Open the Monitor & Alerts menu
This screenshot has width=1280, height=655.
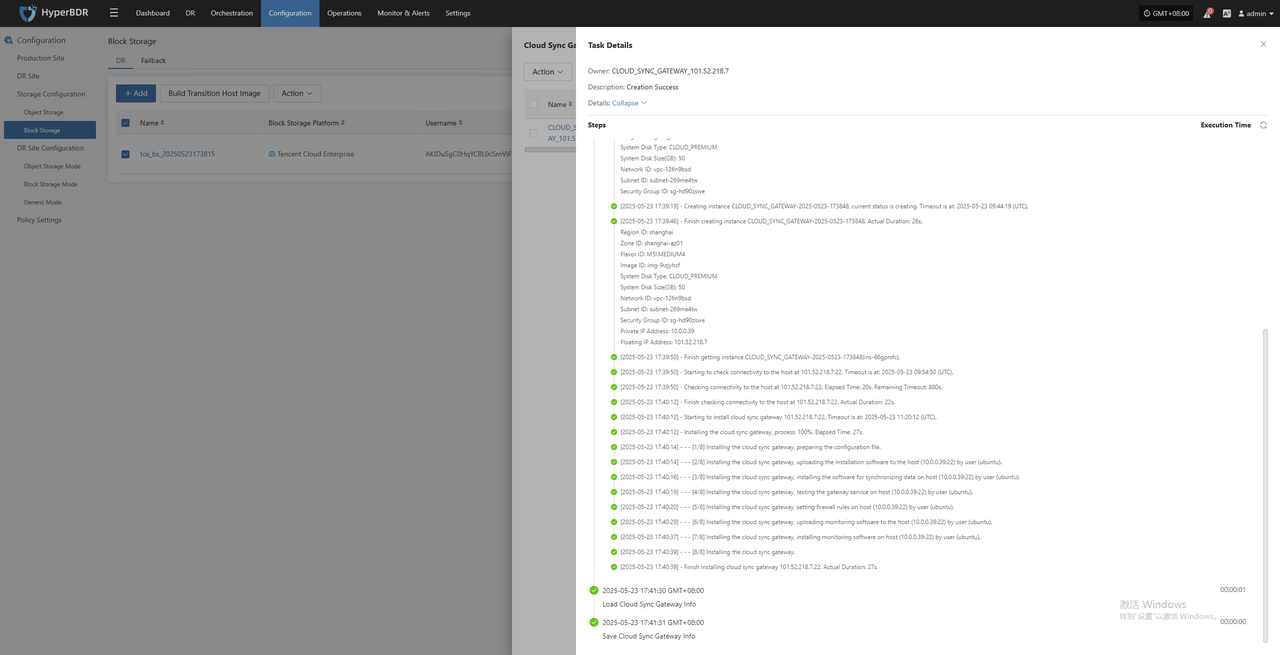click(x=403, y=13)
